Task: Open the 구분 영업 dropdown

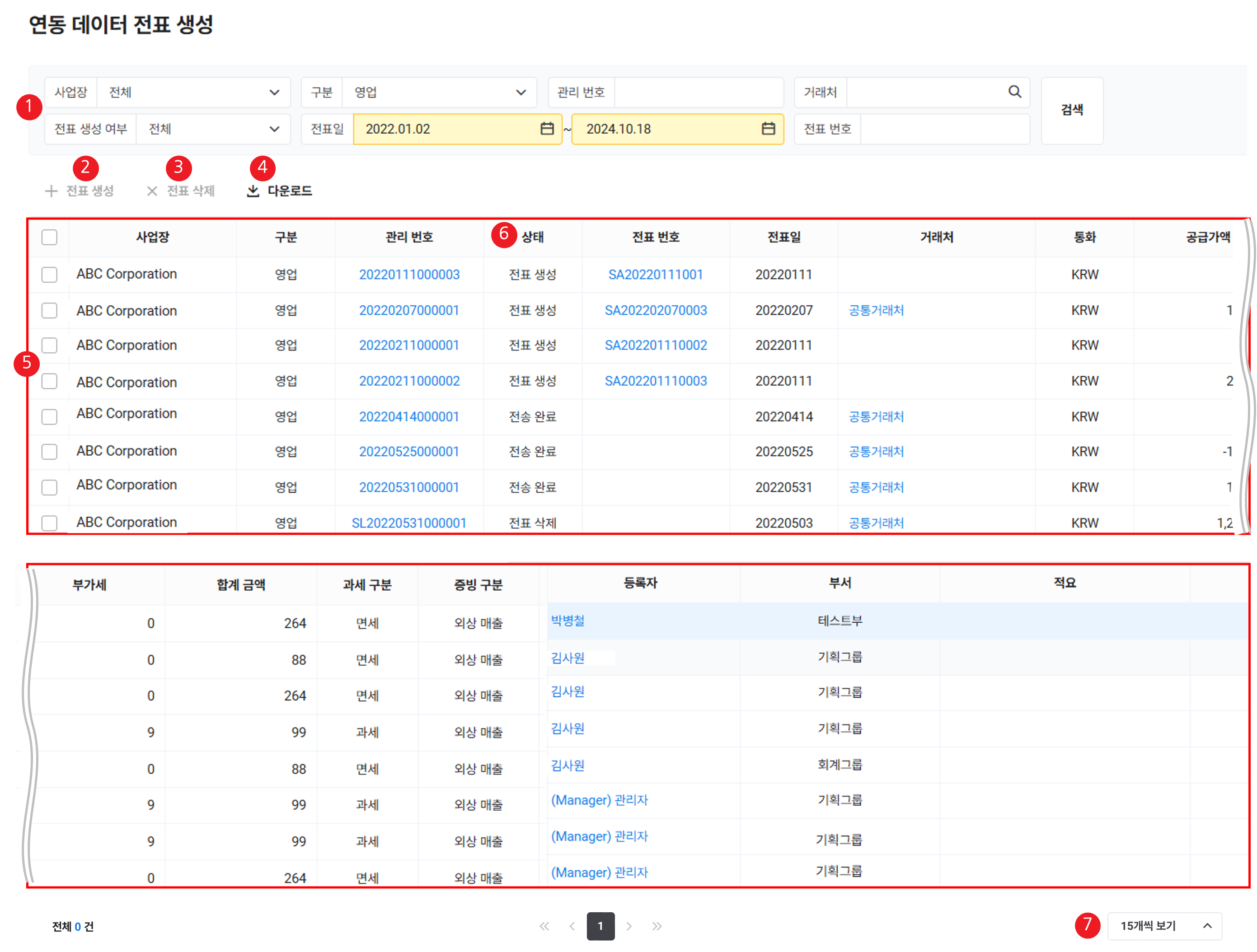Action: pos(521,92)
